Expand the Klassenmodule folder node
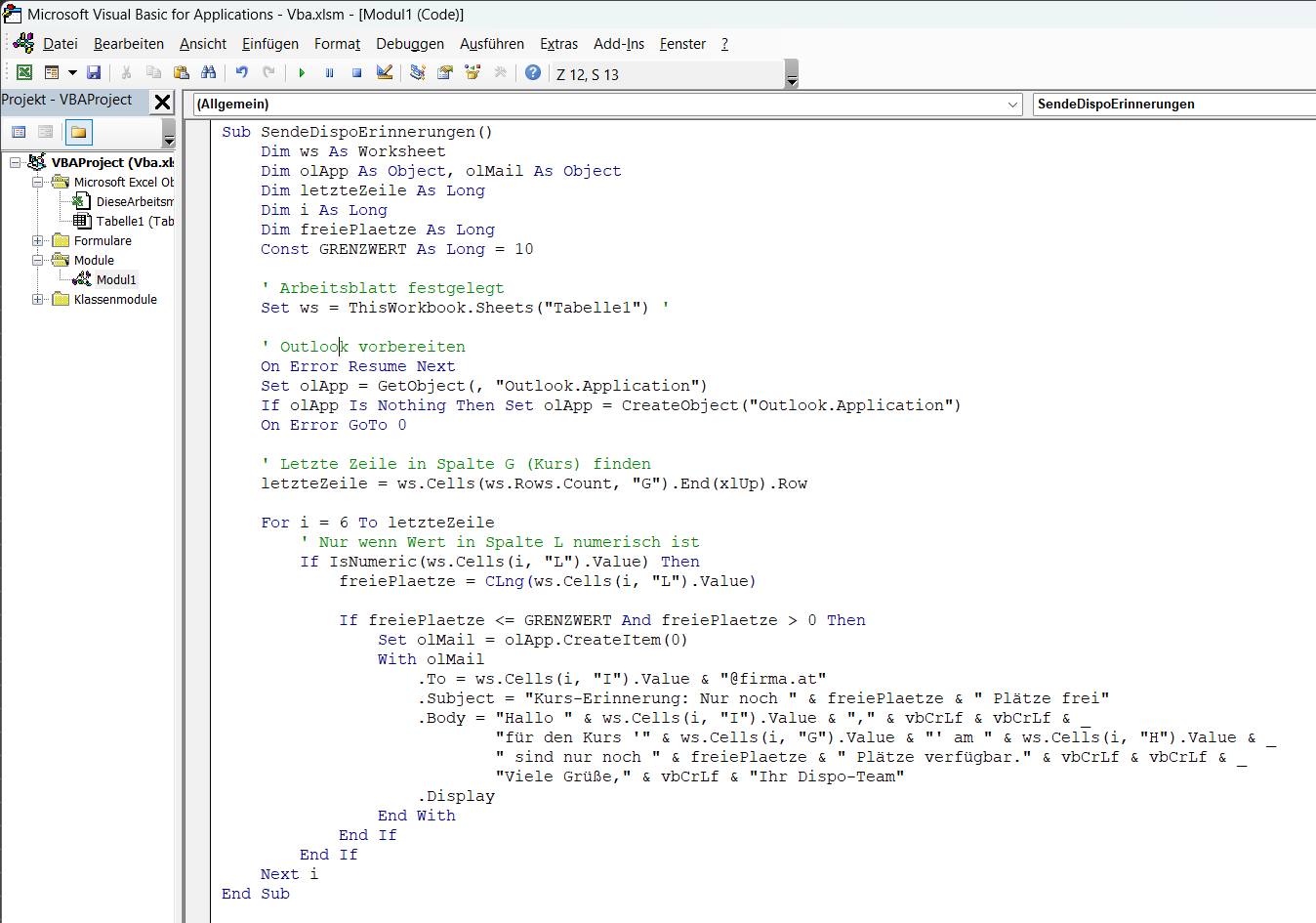Viewport: 1316px width, 923px height. click(x=37, y=300)
